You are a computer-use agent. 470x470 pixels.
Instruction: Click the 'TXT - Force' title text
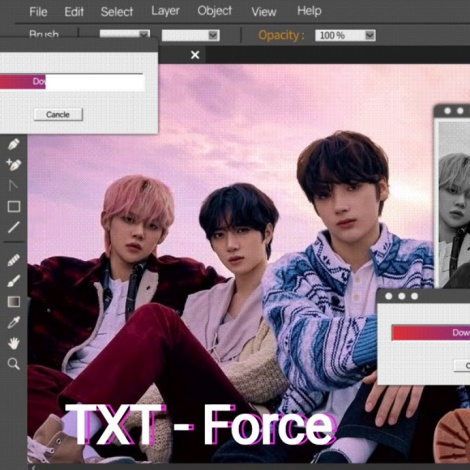point(201,424)
